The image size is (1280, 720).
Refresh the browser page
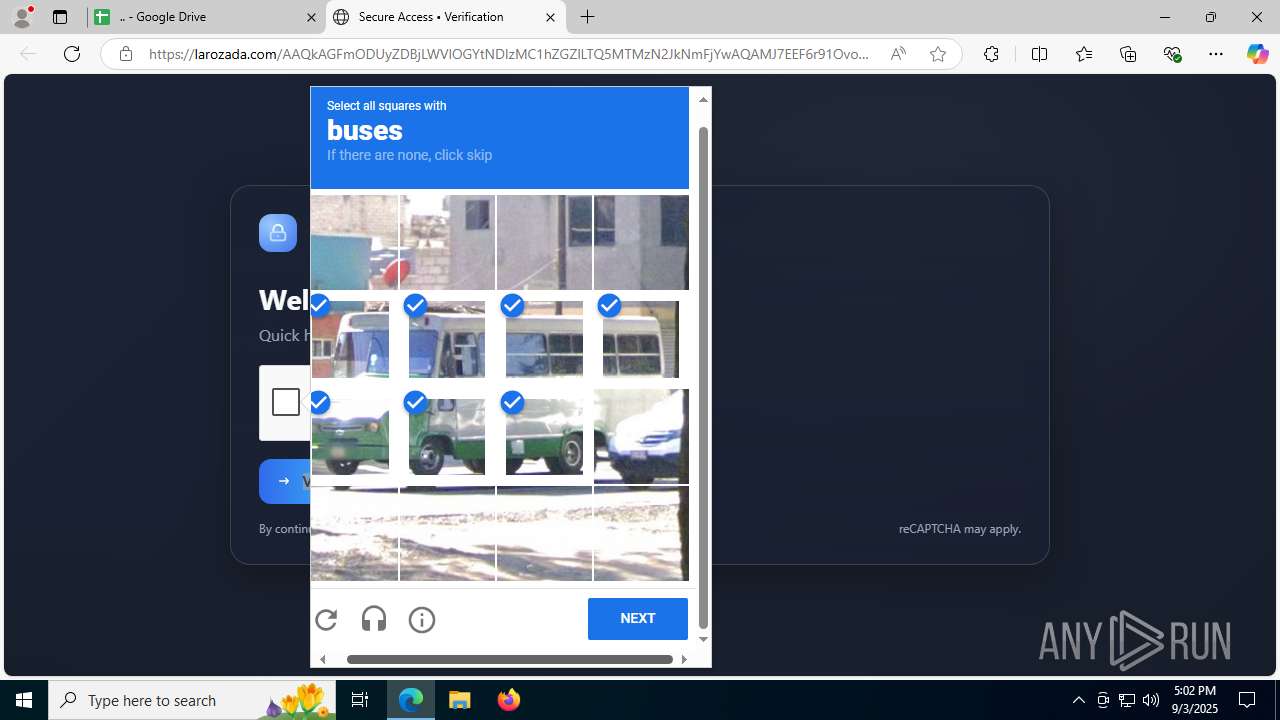coord(72,54)
